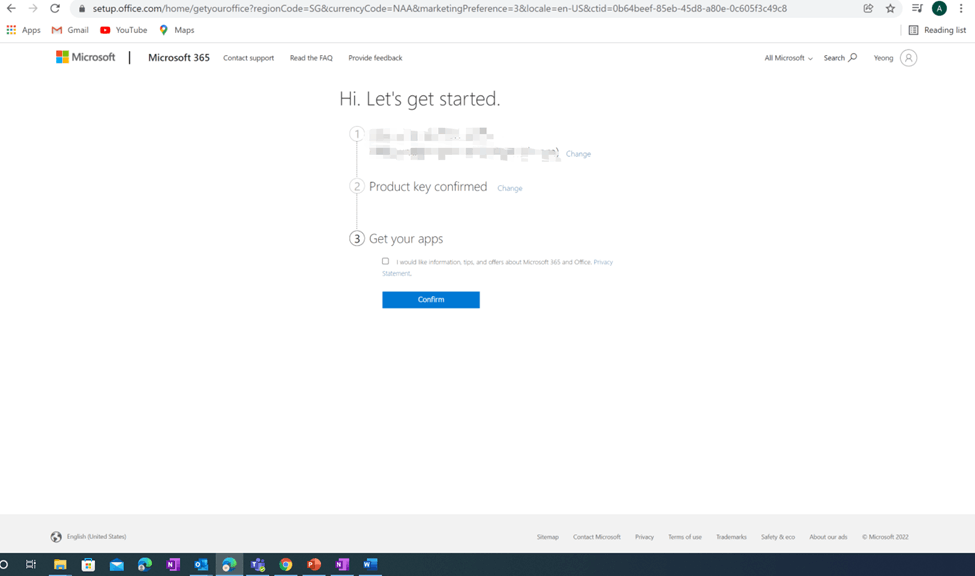The height and width of the screenshot is (576, 975).
Task: Click Change next to Product key confirmed
Action: [510, 188]
